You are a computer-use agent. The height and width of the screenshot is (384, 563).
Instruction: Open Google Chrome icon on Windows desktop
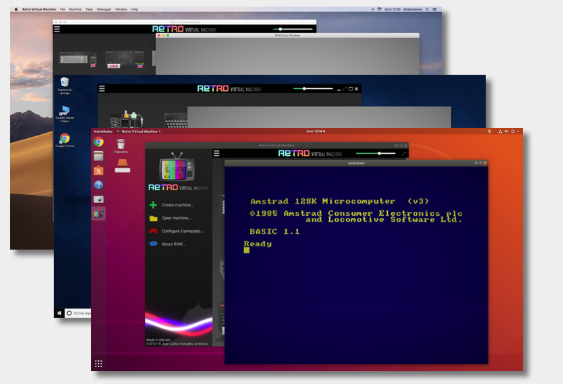[65, 140]
